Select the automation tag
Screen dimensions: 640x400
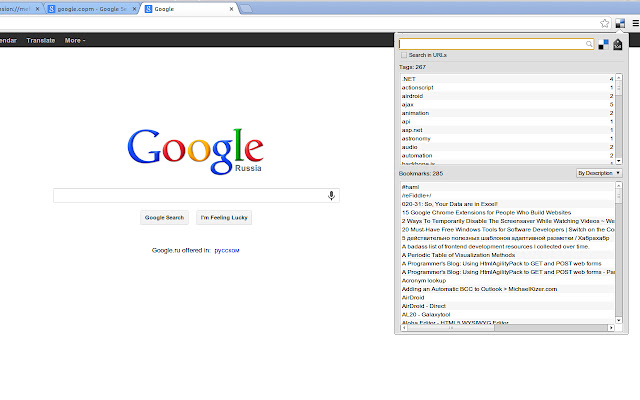[507, 156]
